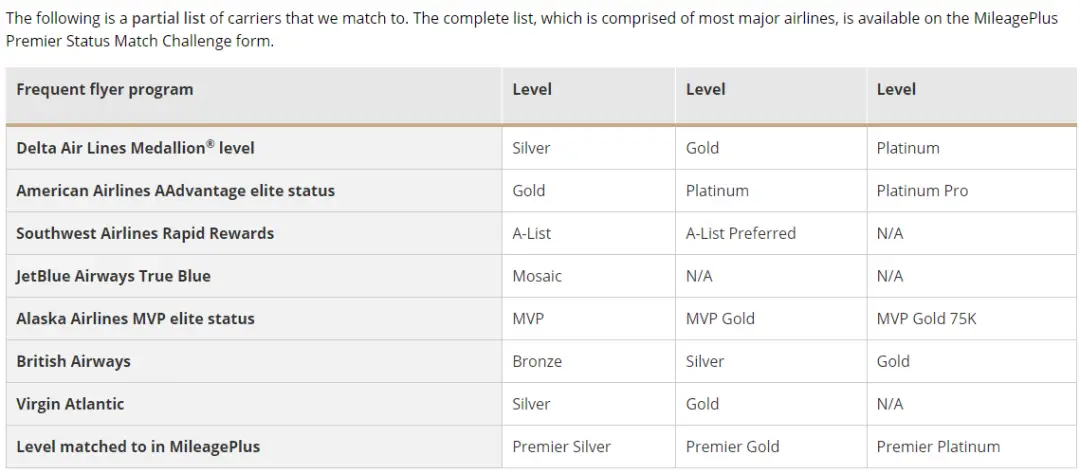Select the MVP cell in first Level column

[528, 319]
